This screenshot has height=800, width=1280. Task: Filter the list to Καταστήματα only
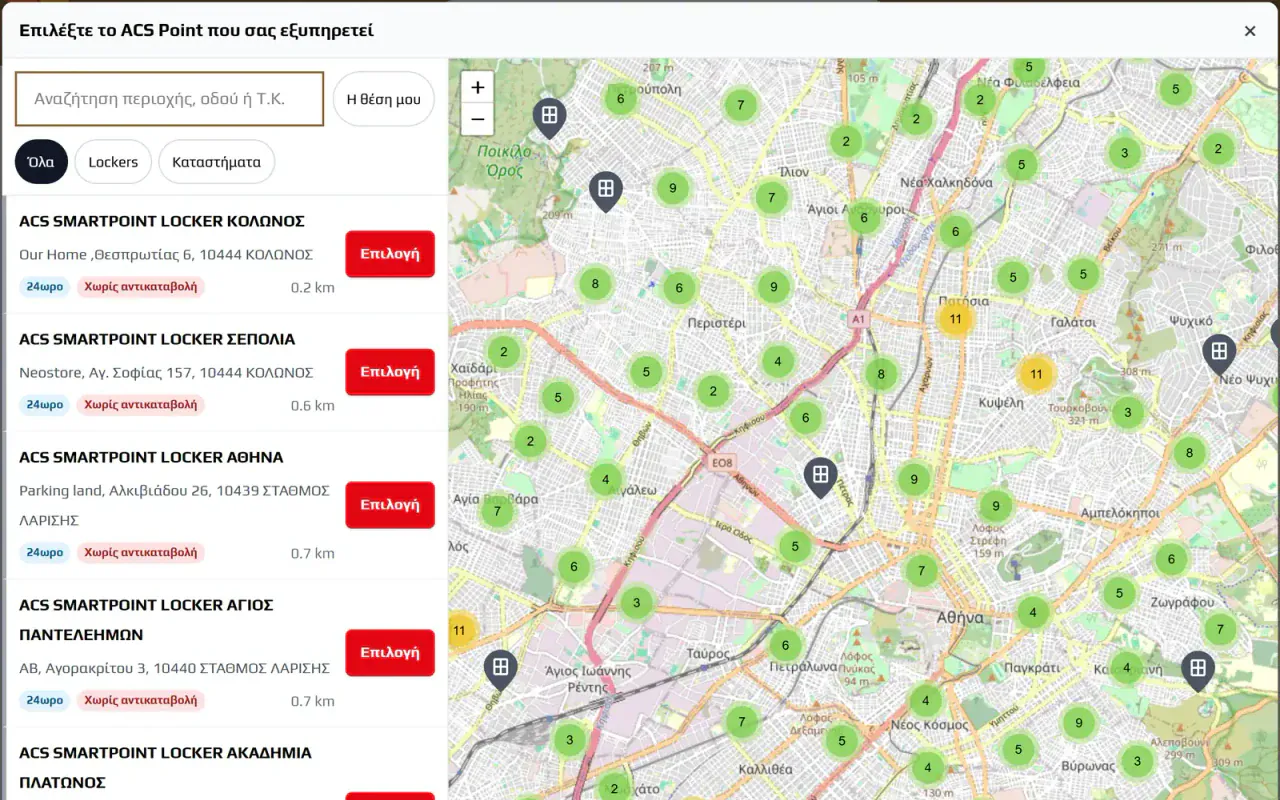tap(216, 162)
